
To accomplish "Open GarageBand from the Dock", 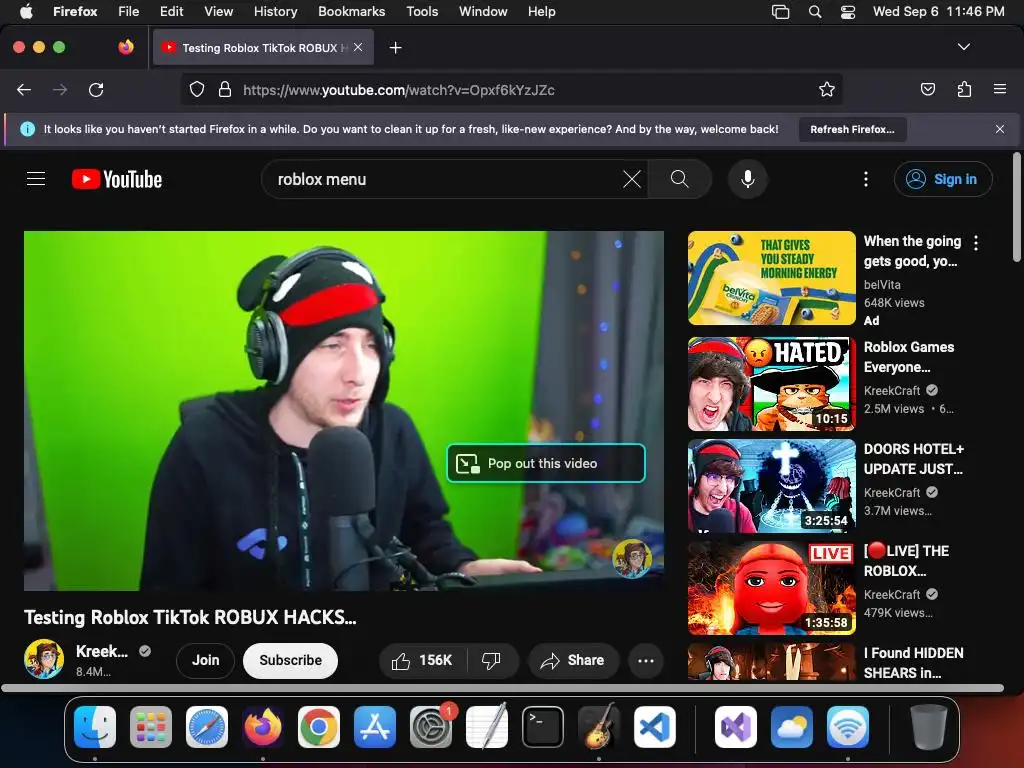I will tap(599, 727).
